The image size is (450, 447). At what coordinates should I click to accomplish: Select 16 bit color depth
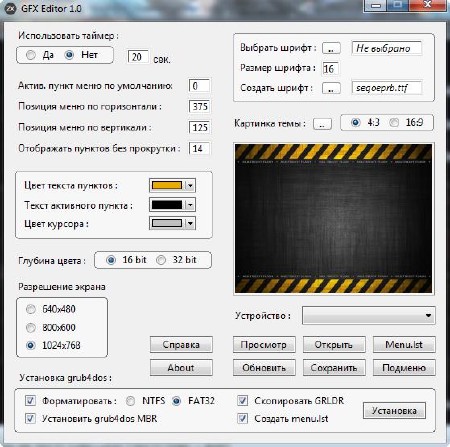click(x=111, y=260)
